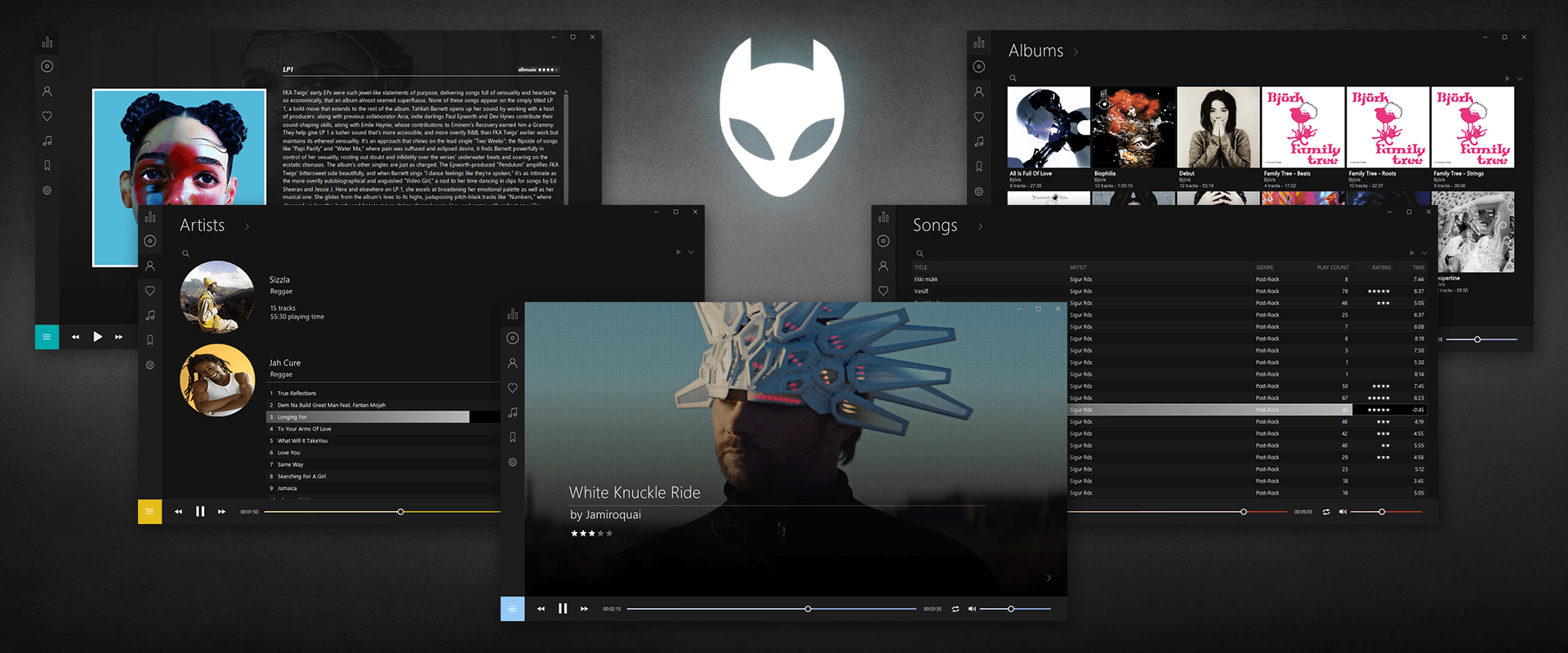The height and width of the screenshot is (653, 1568).
Task: Click play-all triangle icon in Artists window
Action: coord(678,252)
